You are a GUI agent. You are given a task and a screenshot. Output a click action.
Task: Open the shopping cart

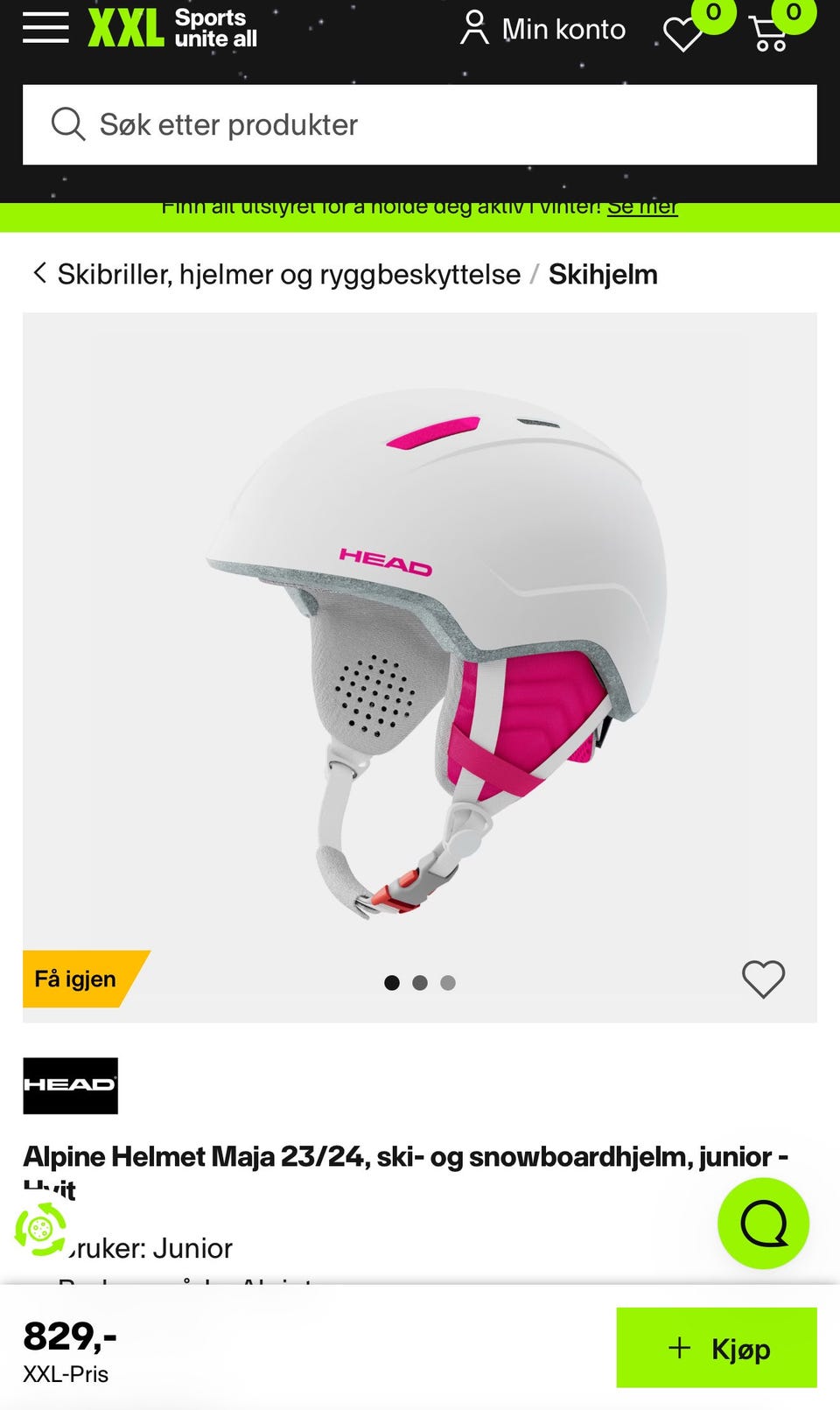(770, 33)
